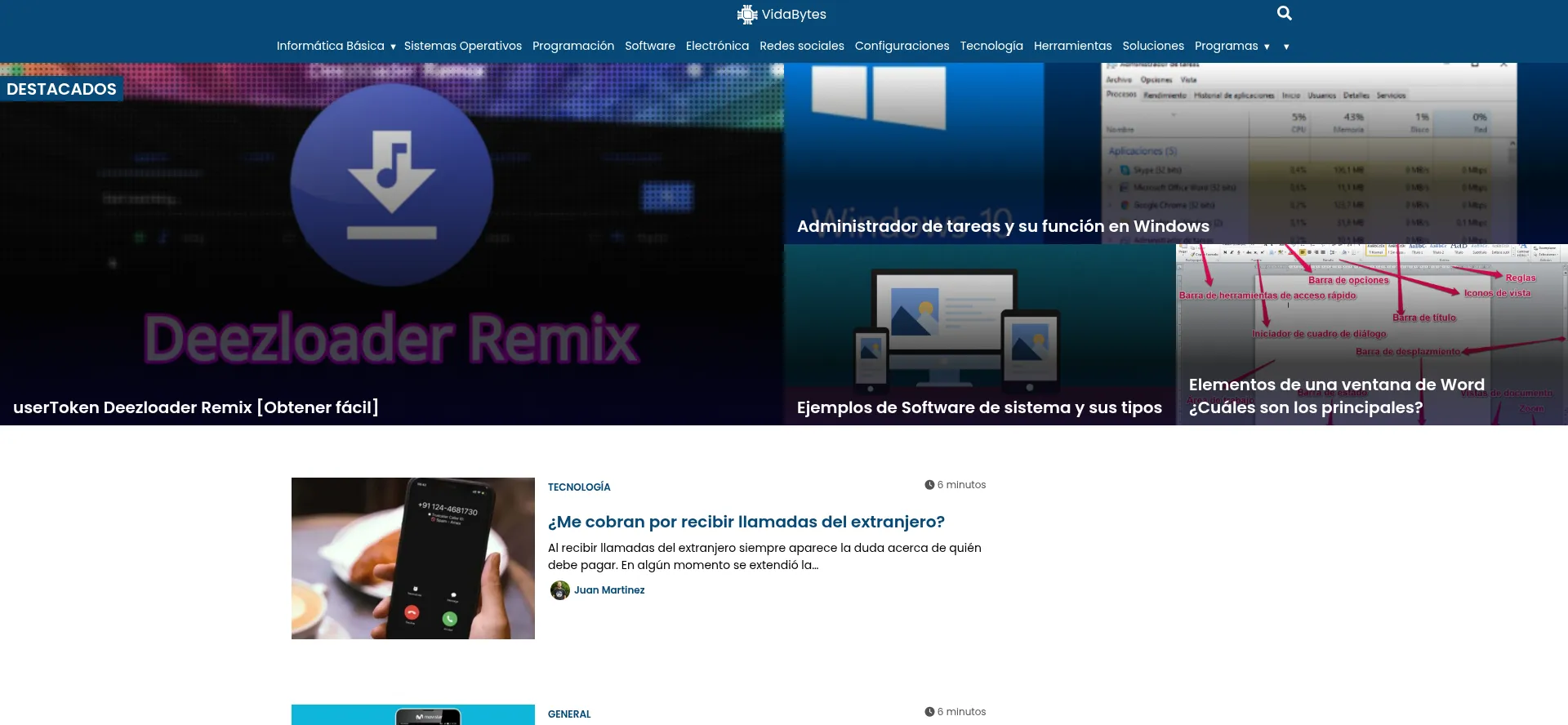1568x725 pixels.
Task: Click Juan Martinez avatar image
Action: 560,590
